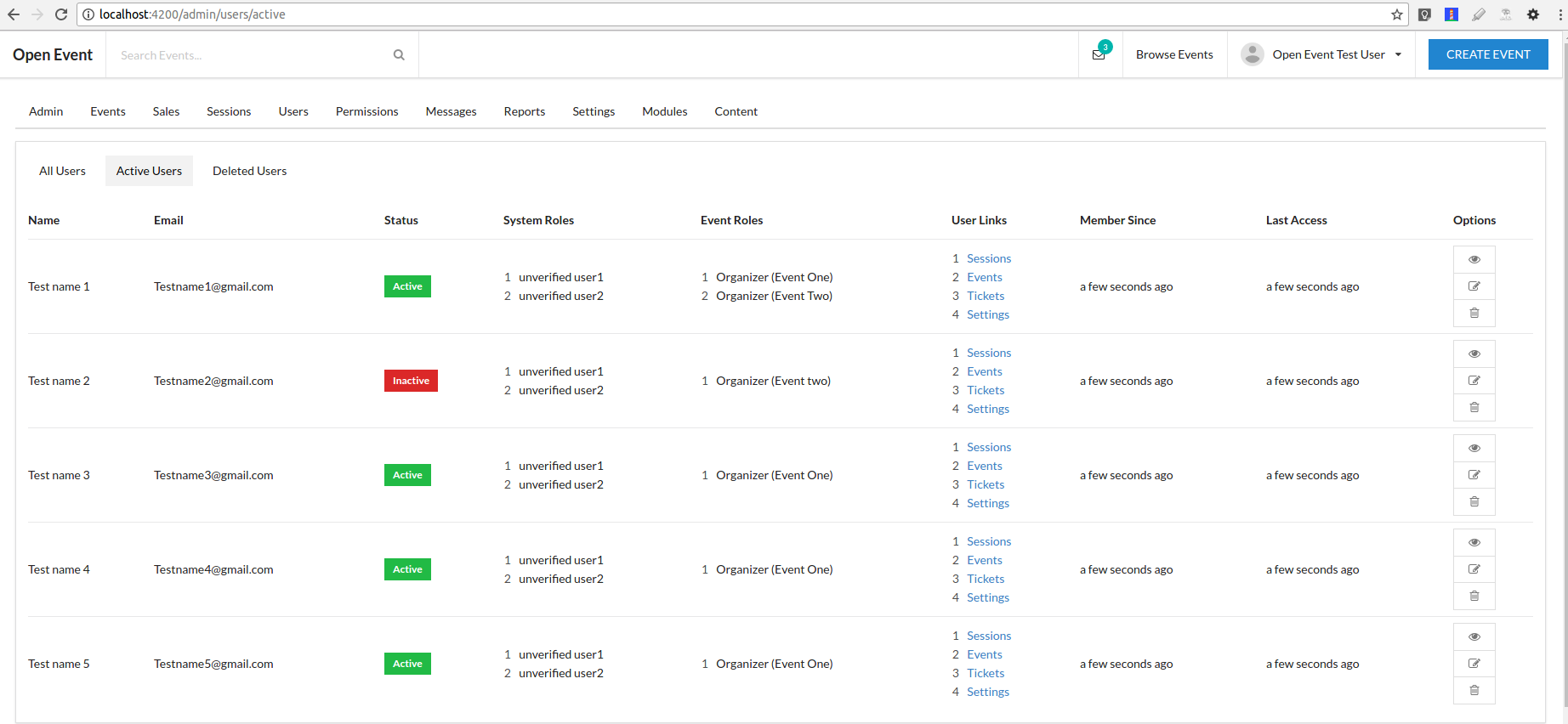Click the Open Event logo
Image resolution: width=1568 pixels, height=724 pixels.
pos(53,54)
